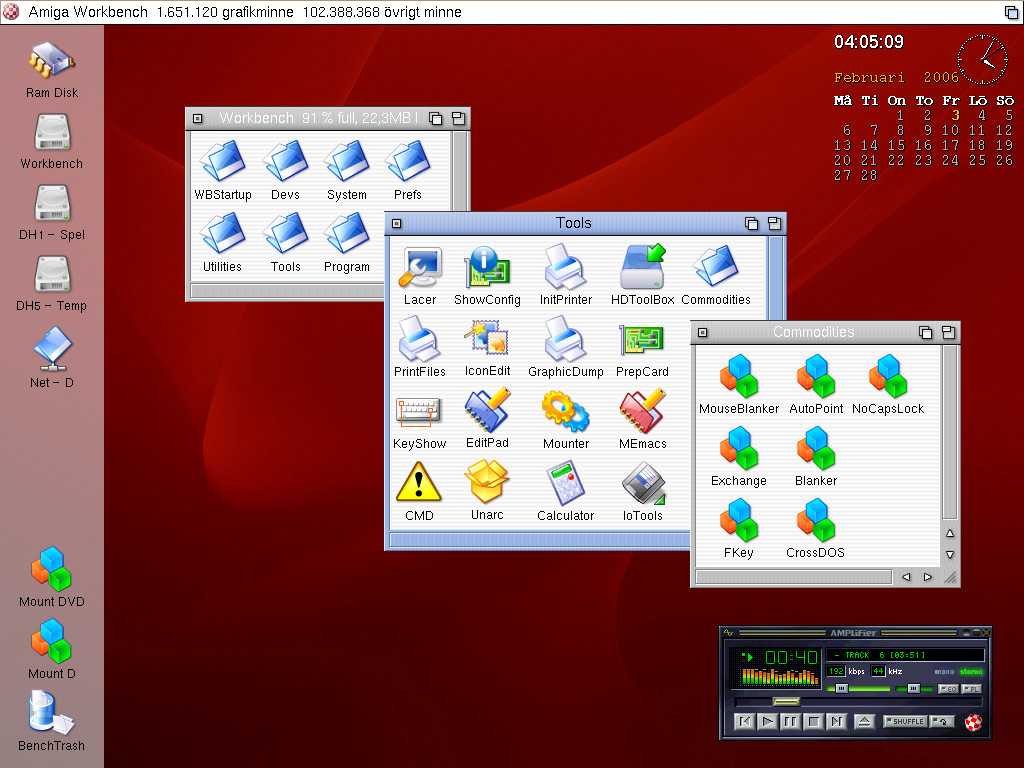The width and height of the screenshot is (1024, 768).
Task: Click the eject button in AMPLiFier
Action: [864, 722]
